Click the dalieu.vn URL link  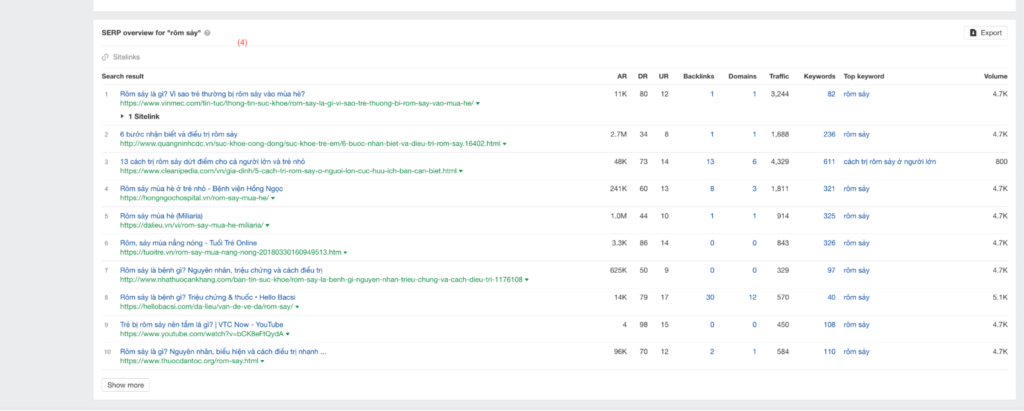click(x=192, y=225)
